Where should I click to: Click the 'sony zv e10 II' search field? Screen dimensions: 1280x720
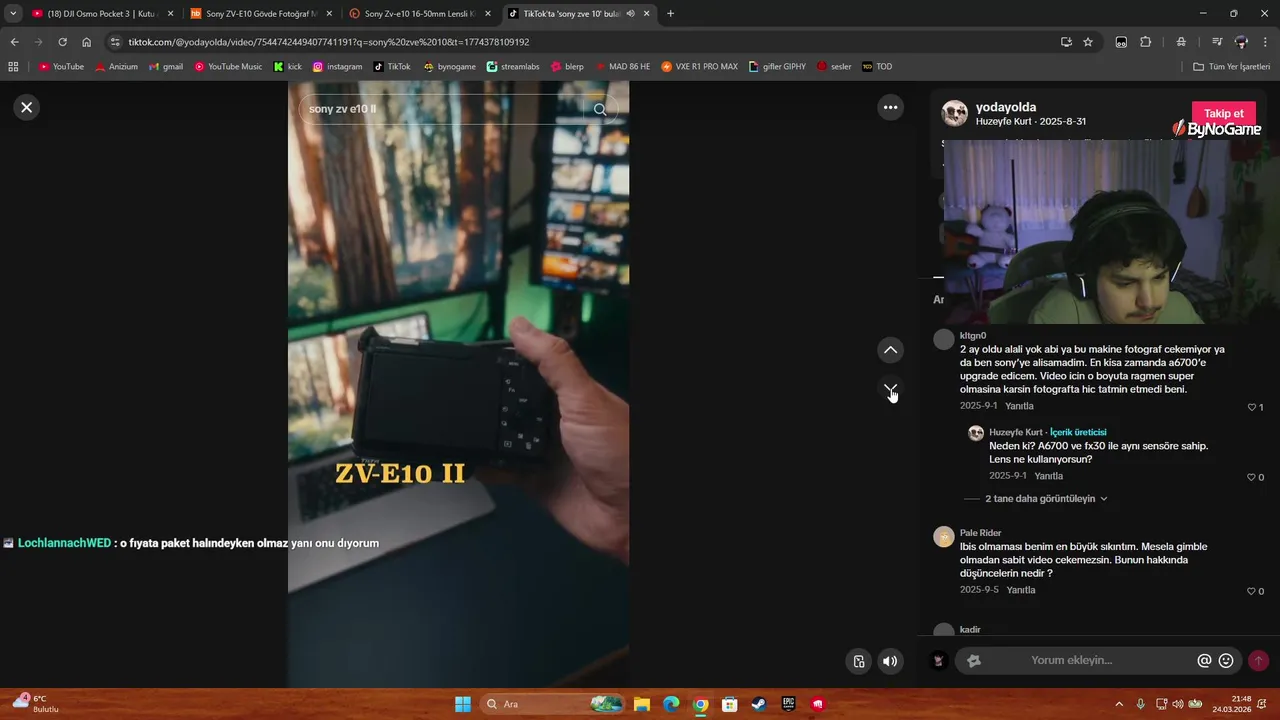[x=440, y=109]
